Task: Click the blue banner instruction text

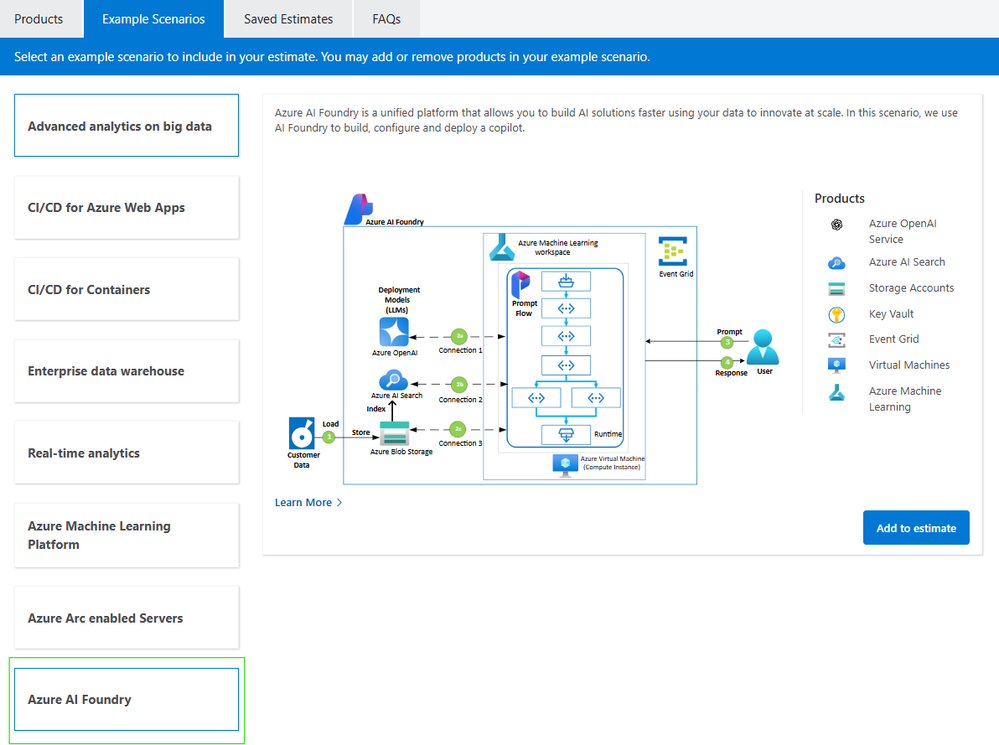Action: point(332,57)
